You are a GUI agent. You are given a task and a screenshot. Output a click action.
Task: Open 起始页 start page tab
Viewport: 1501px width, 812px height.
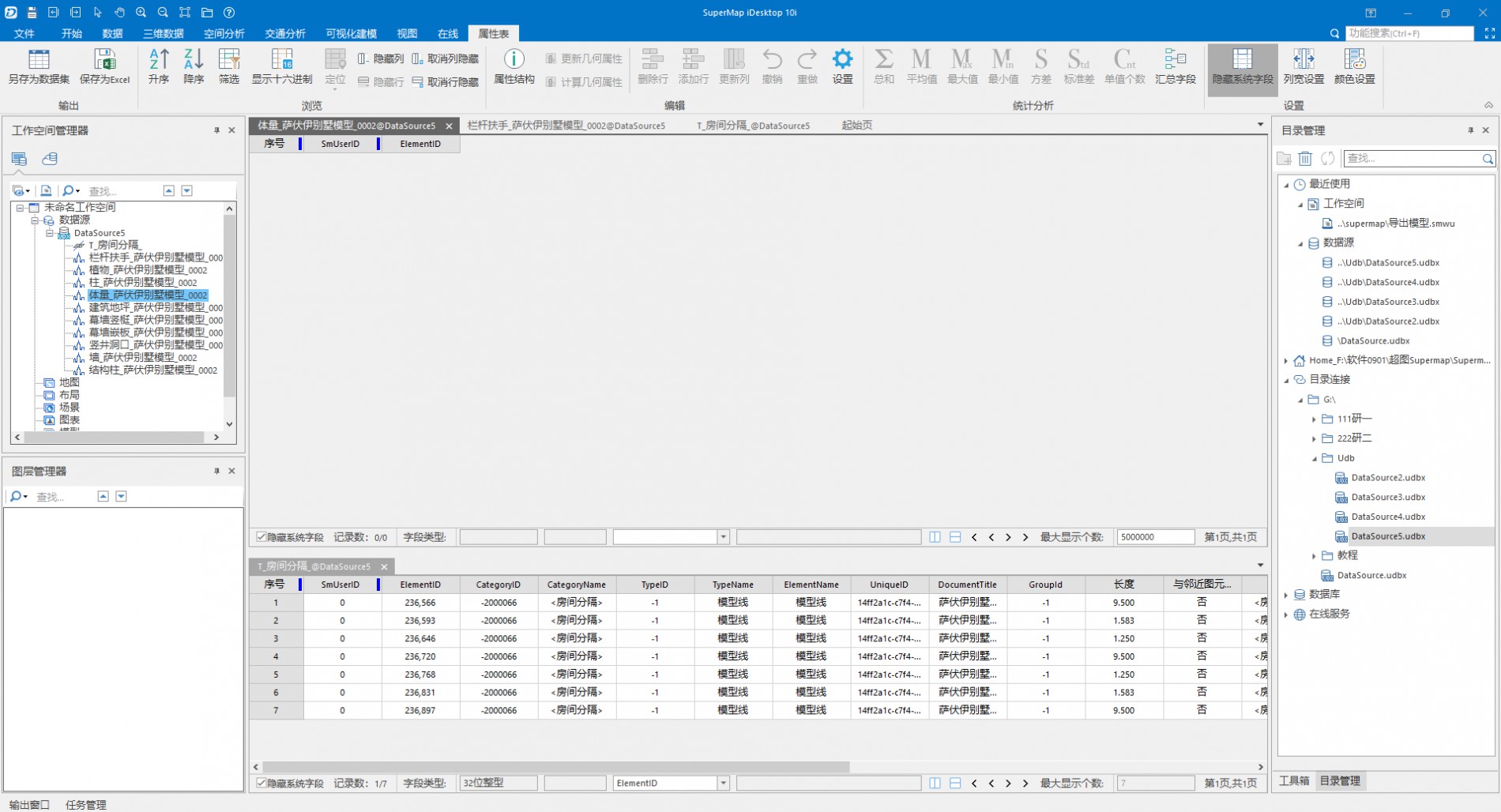pyautogui.click(x=857, y=126)
